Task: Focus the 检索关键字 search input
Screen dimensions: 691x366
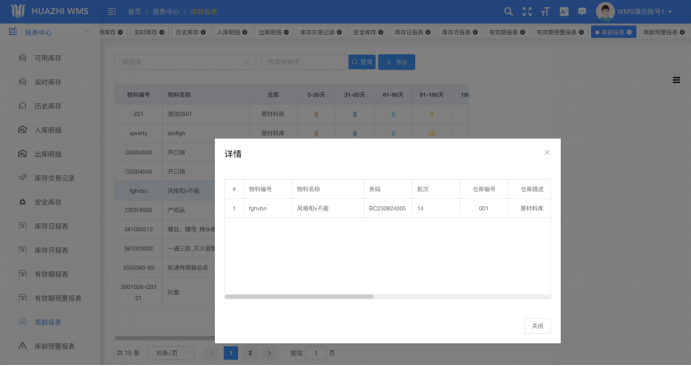Action: pyautogui.click(x=305, y=62)
